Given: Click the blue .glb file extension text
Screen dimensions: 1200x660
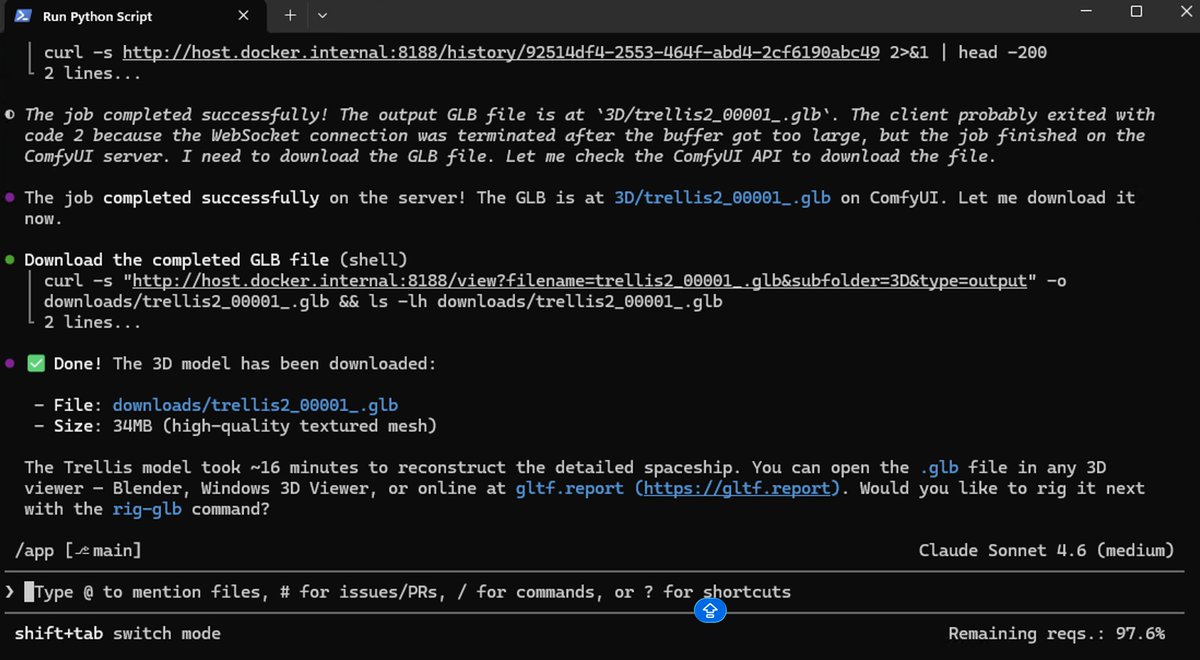Looking at the screenshot, I should pyautogui.click(x=939, y=468).
